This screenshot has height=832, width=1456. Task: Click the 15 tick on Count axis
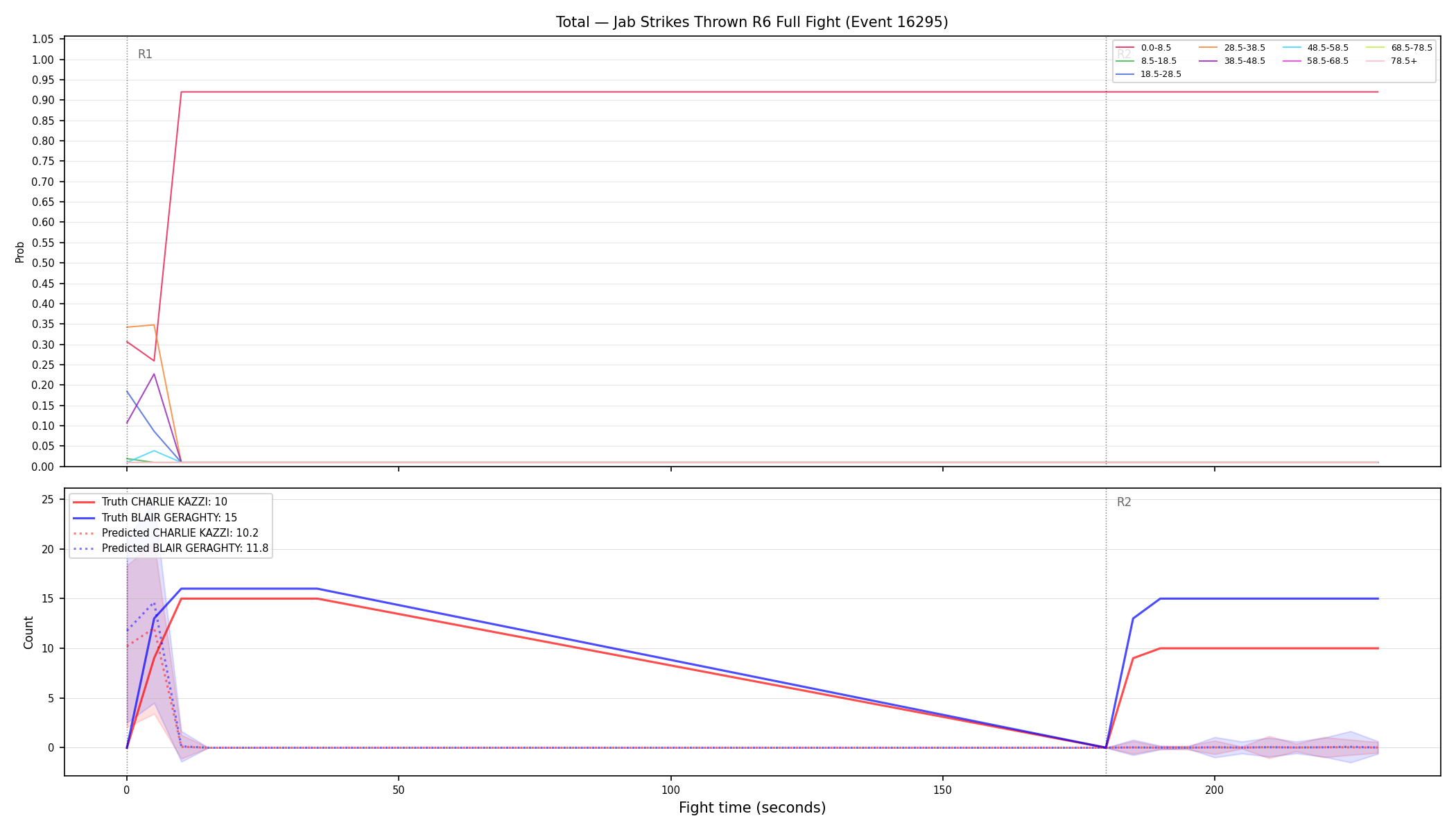click(x=48, y=599)
